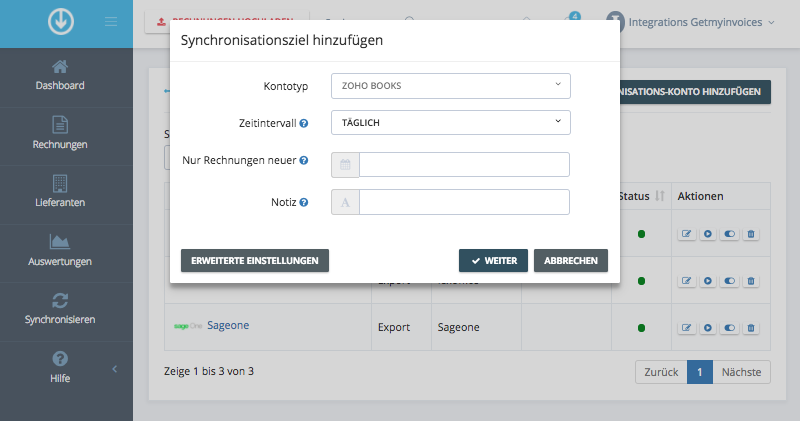Expand the Zeitintervall dropdown set to Täglich
This screenshot has height=421, width=800.
451,122
